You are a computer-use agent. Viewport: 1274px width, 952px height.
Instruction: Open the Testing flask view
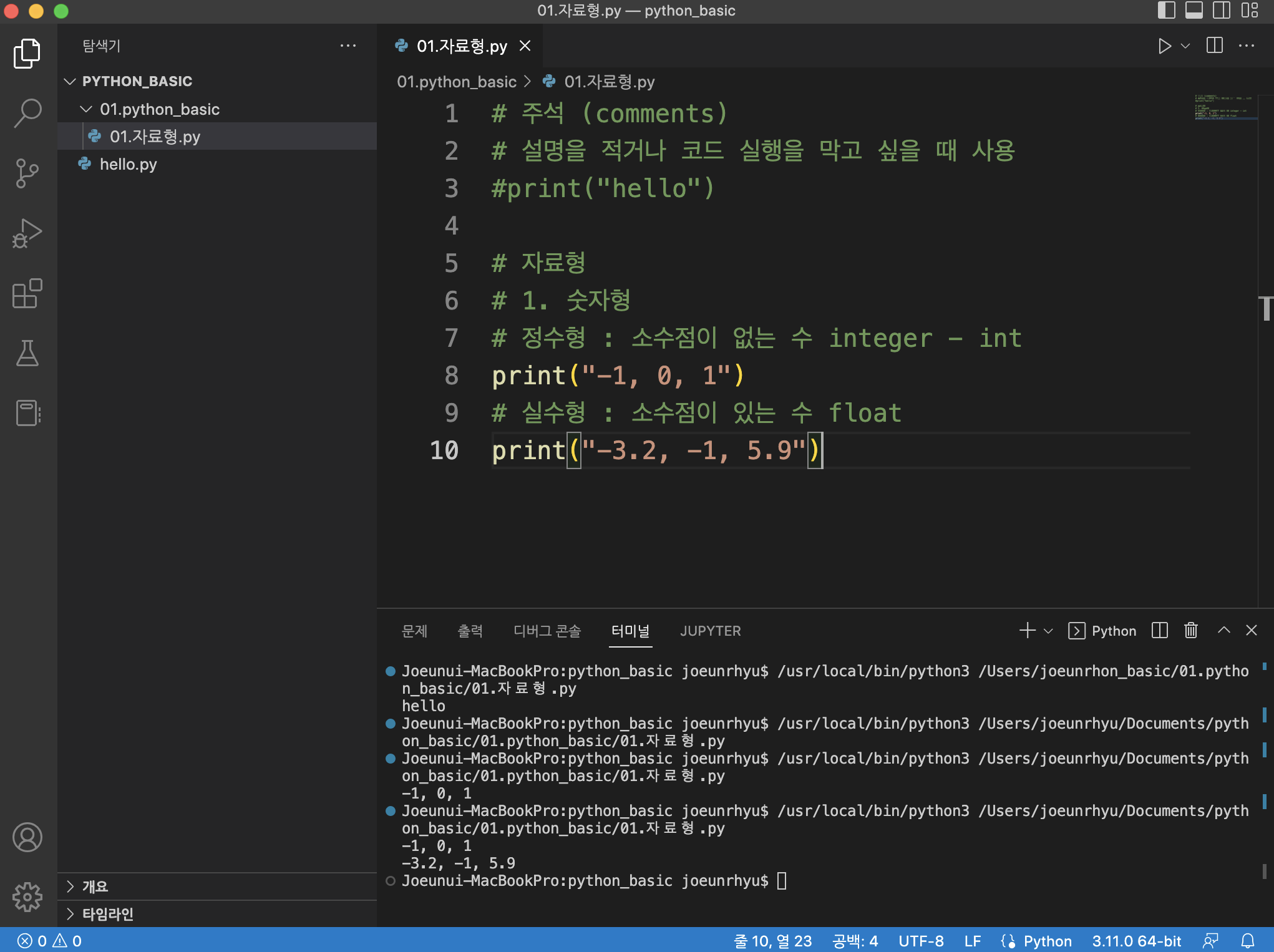click(x=27, y=353)
